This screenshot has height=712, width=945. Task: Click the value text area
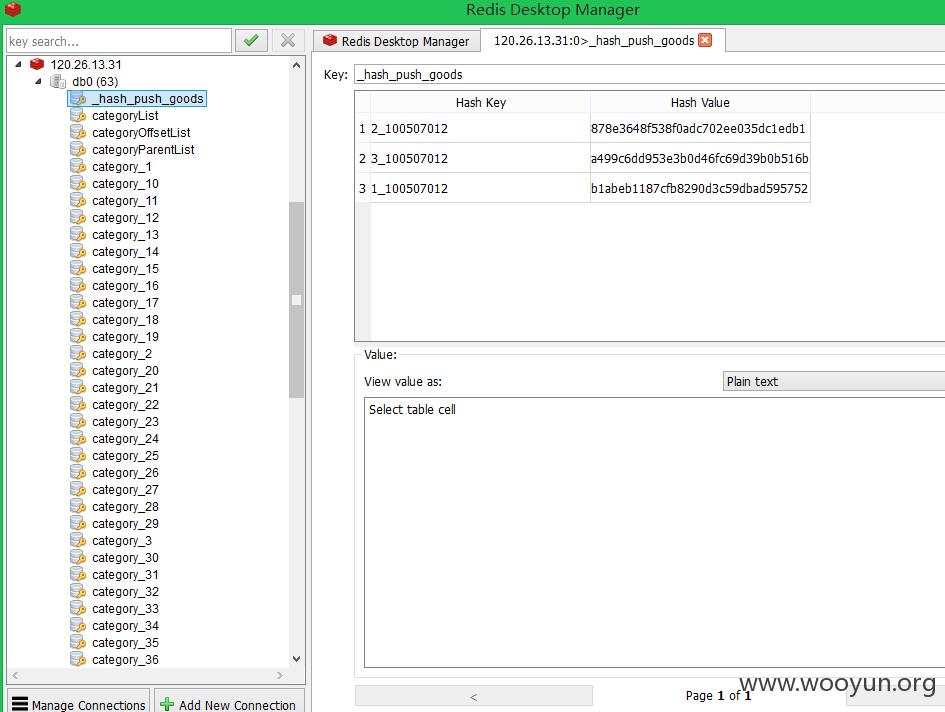click(655, 532)
